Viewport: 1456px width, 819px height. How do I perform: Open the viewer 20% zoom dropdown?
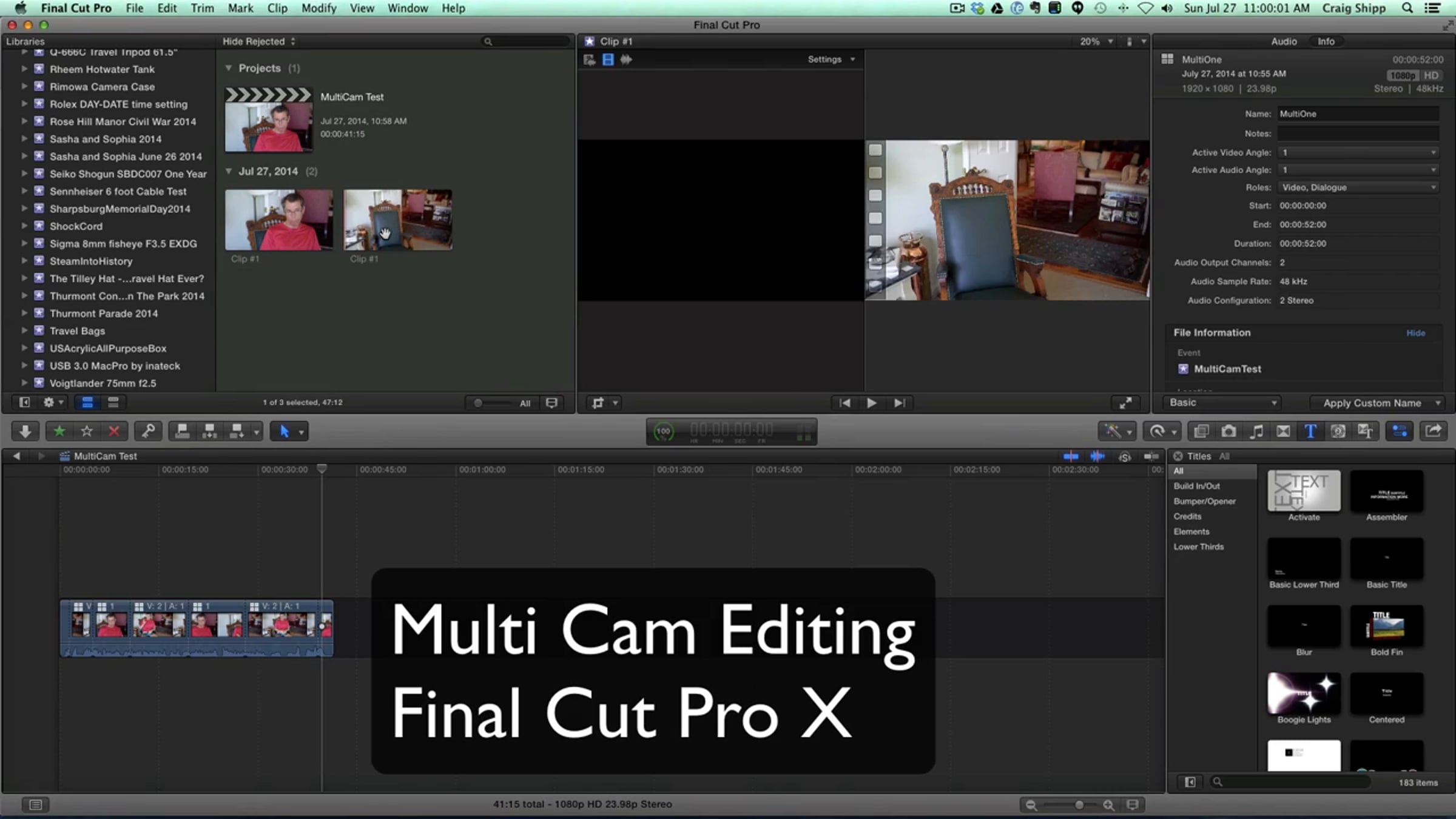[1096, 41]
